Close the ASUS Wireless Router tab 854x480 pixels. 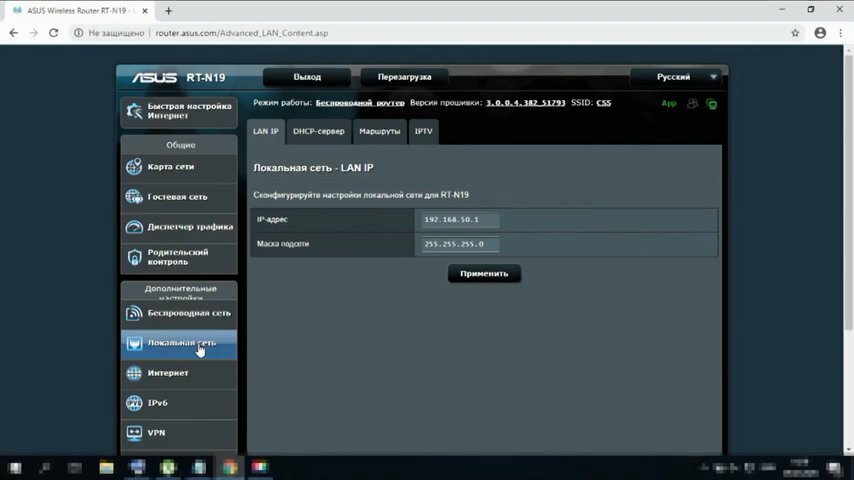145,11
